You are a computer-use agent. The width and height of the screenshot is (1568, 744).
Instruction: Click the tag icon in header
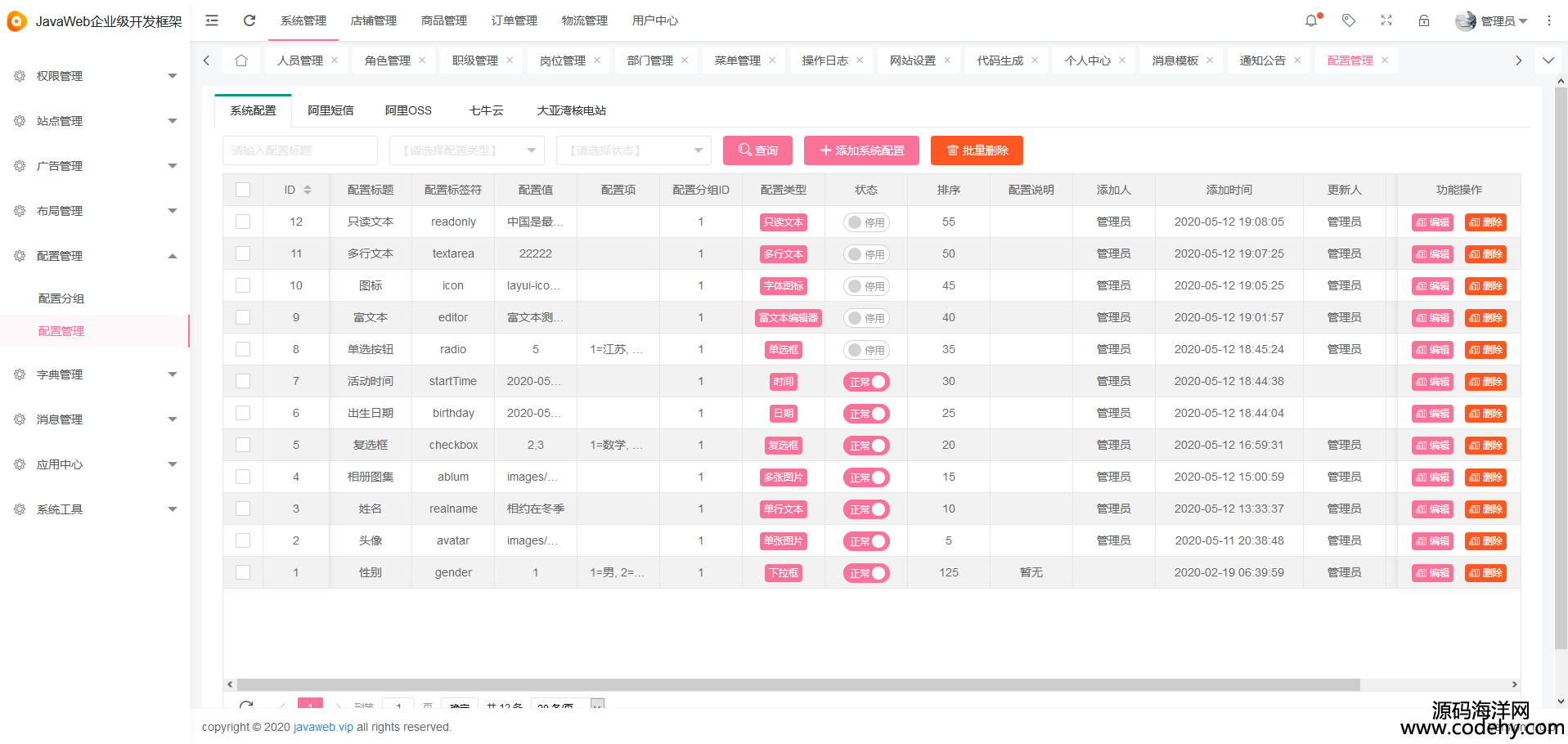pos(1349,20)
